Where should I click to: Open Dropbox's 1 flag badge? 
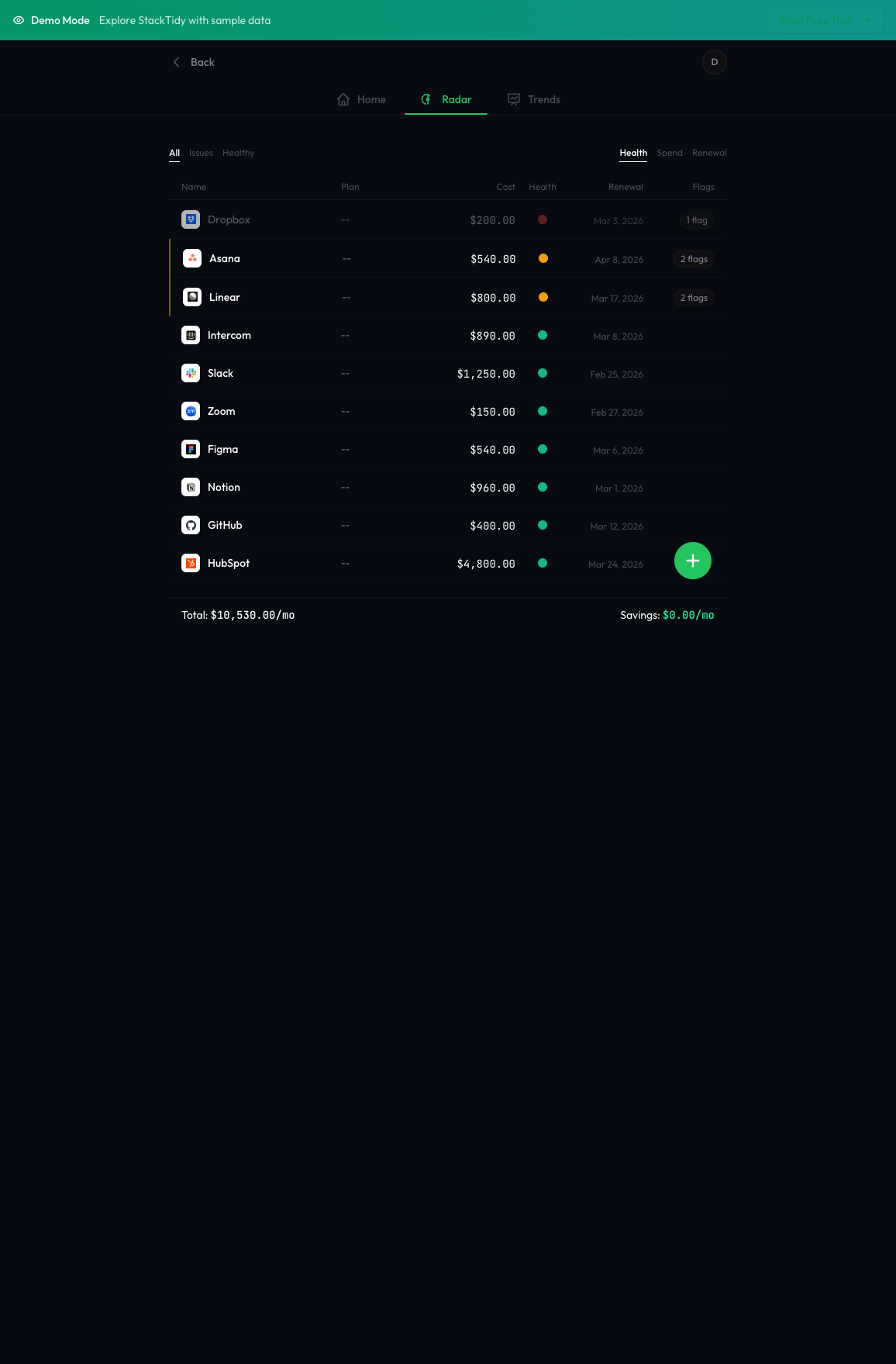697,220
